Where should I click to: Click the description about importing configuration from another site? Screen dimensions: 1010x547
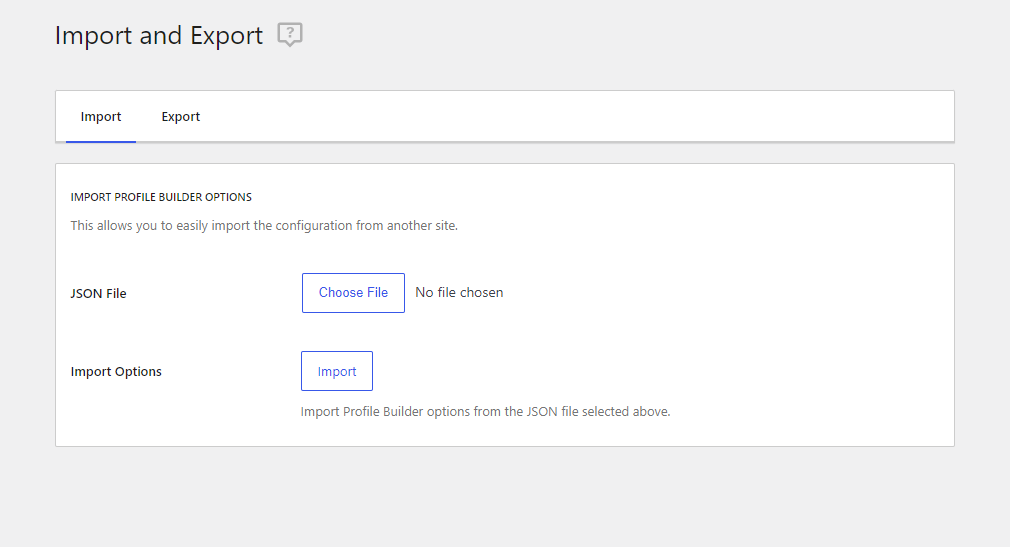point(264,226)
